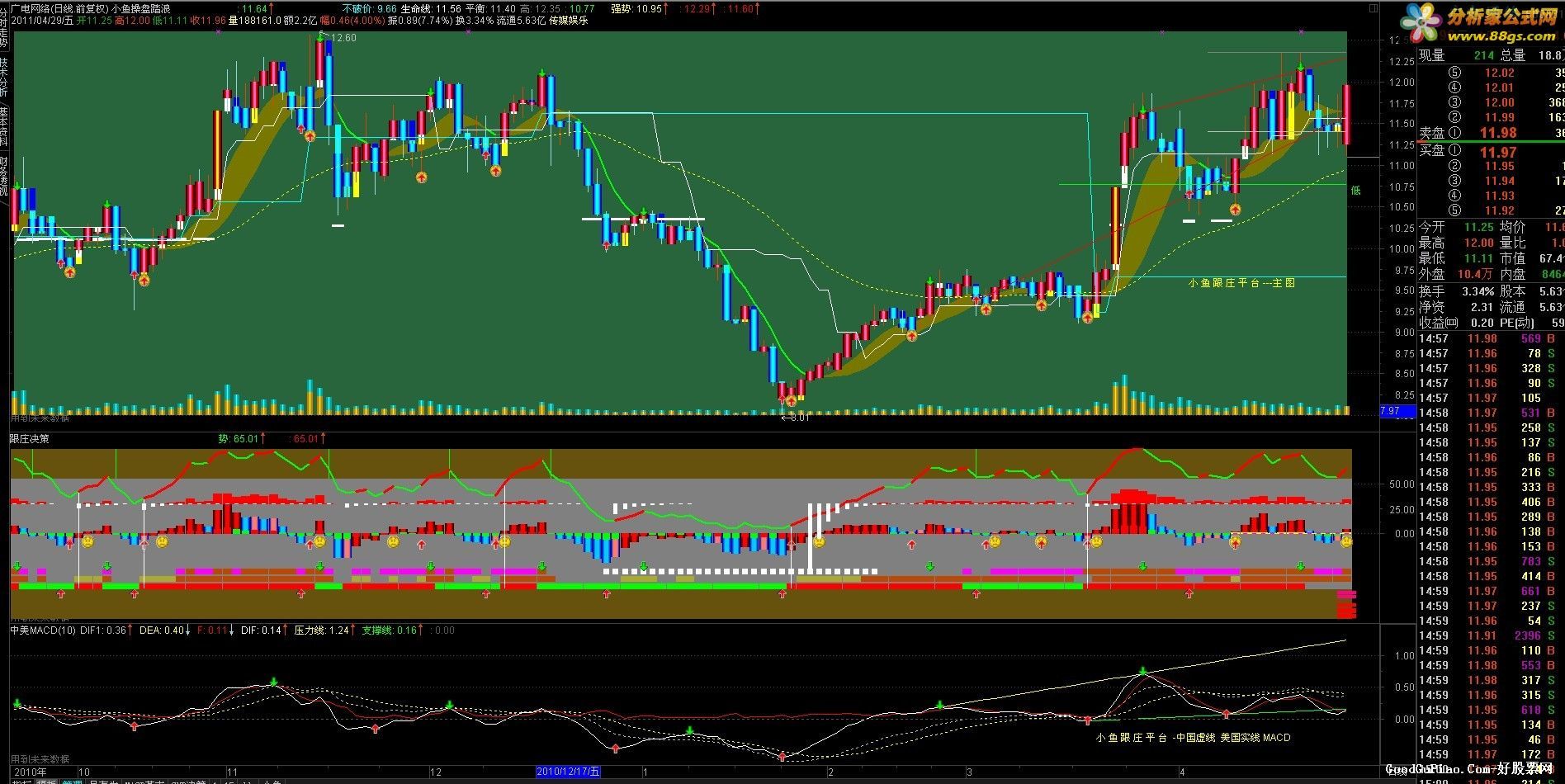Click the 跟庄决策 indicator title
Viewport: 1565px width, 784px height.
click(x=30, y=439)
